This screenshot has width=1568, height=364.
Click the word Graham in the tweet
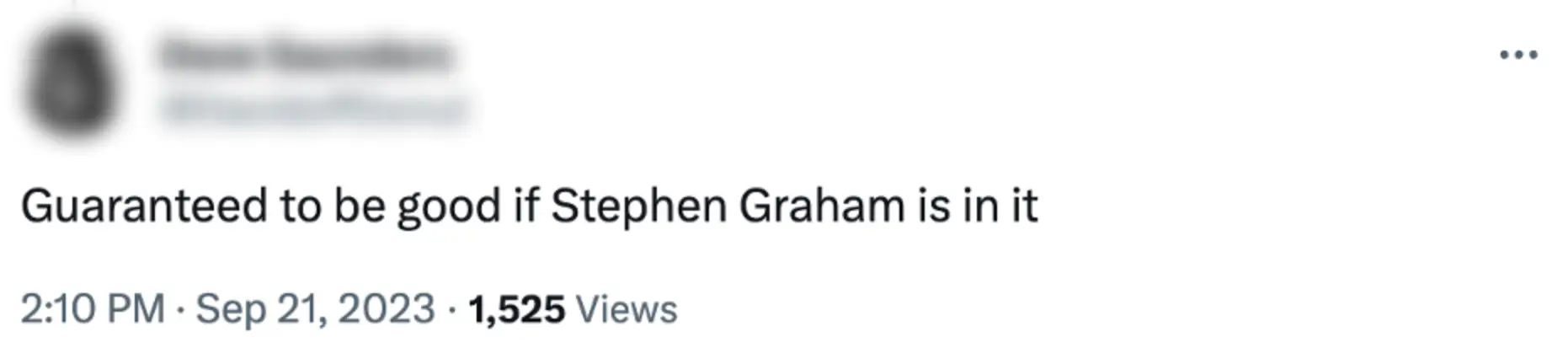pos(821,206)
